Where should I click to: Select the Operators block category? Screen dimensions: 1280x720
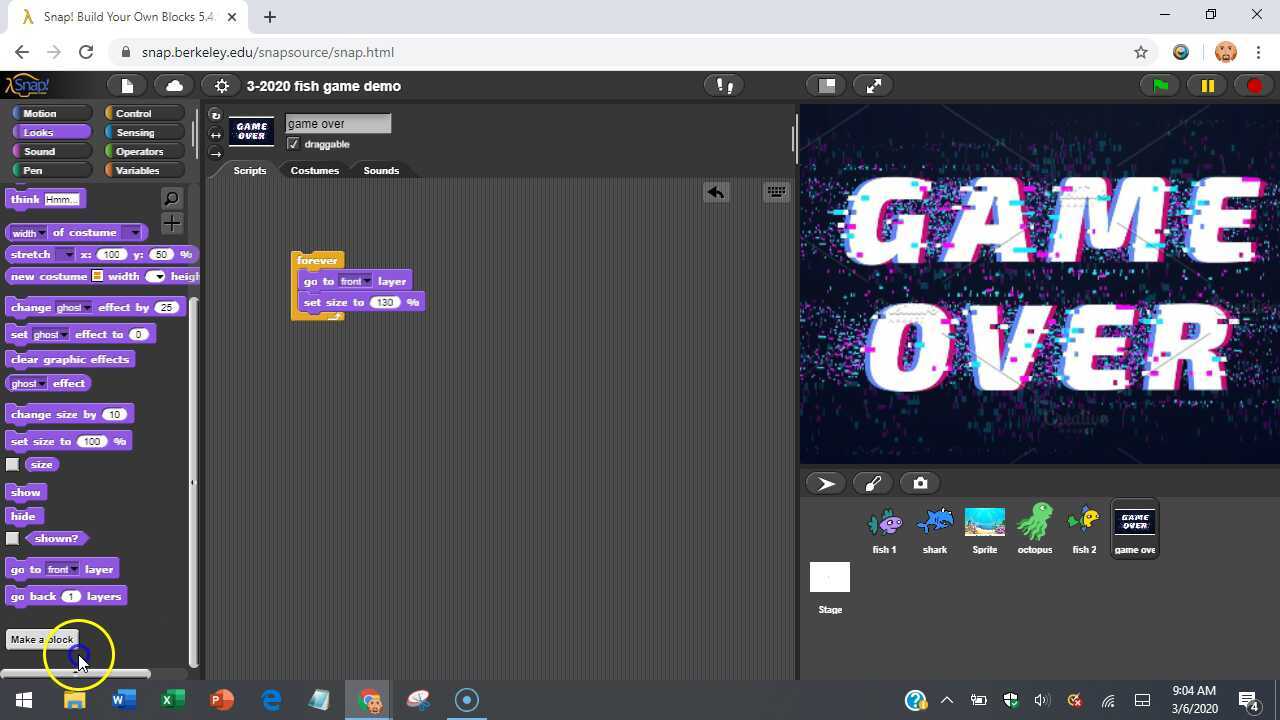point(144,151)
